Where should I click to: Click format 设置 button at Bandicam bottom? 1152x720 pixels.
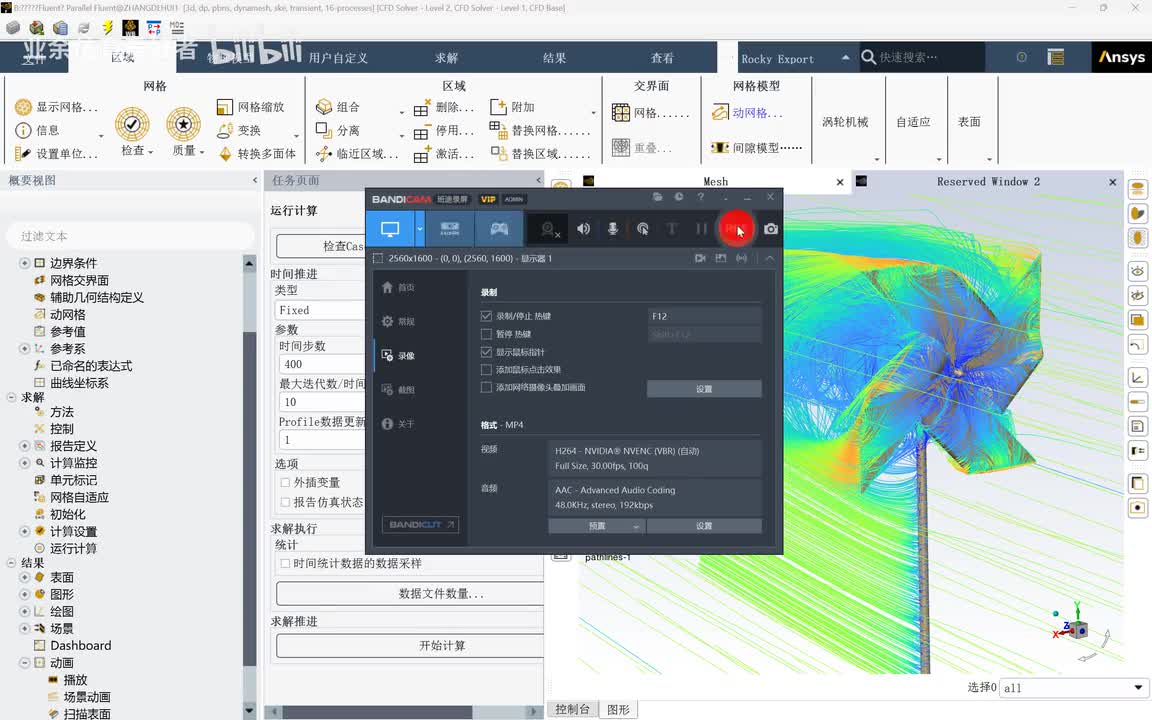pyautogui.click(x=704, y=526)
